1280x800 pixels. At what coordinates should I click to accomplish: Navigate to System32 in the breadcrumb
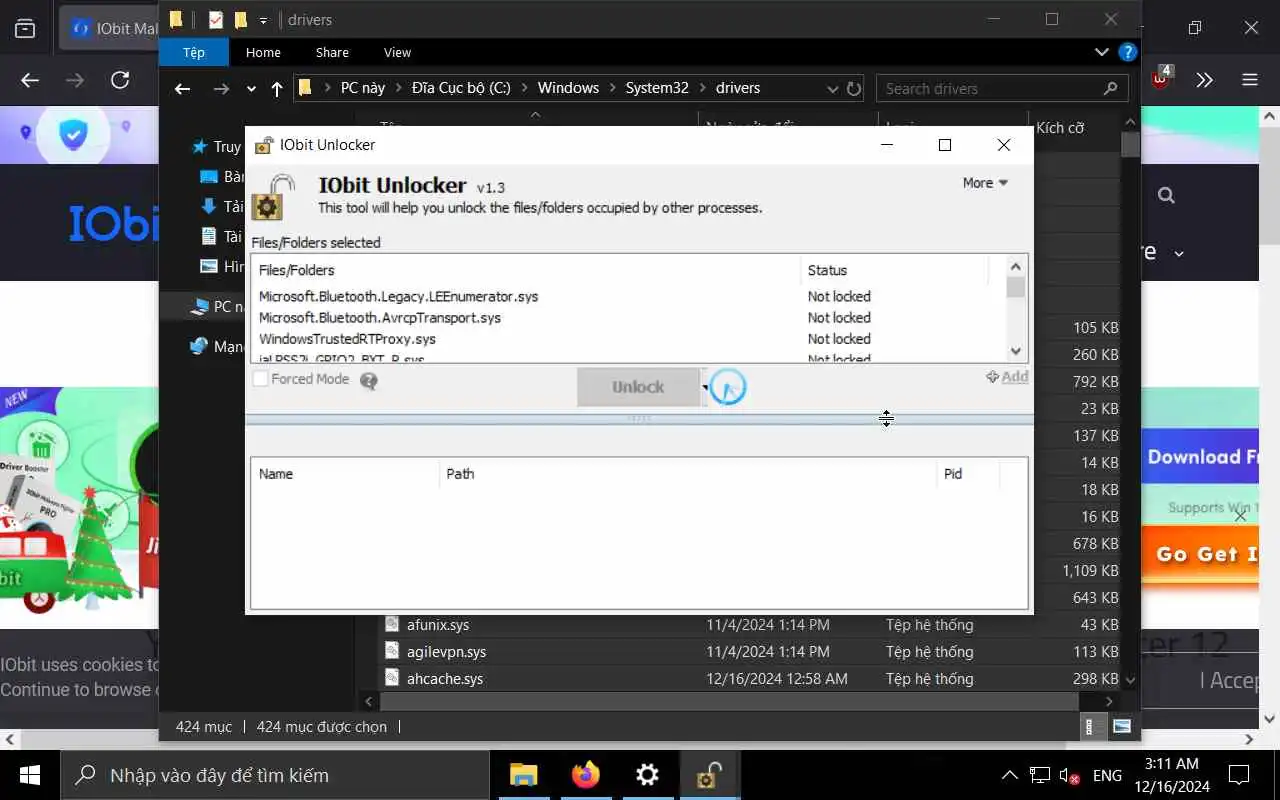pos(657,88)
